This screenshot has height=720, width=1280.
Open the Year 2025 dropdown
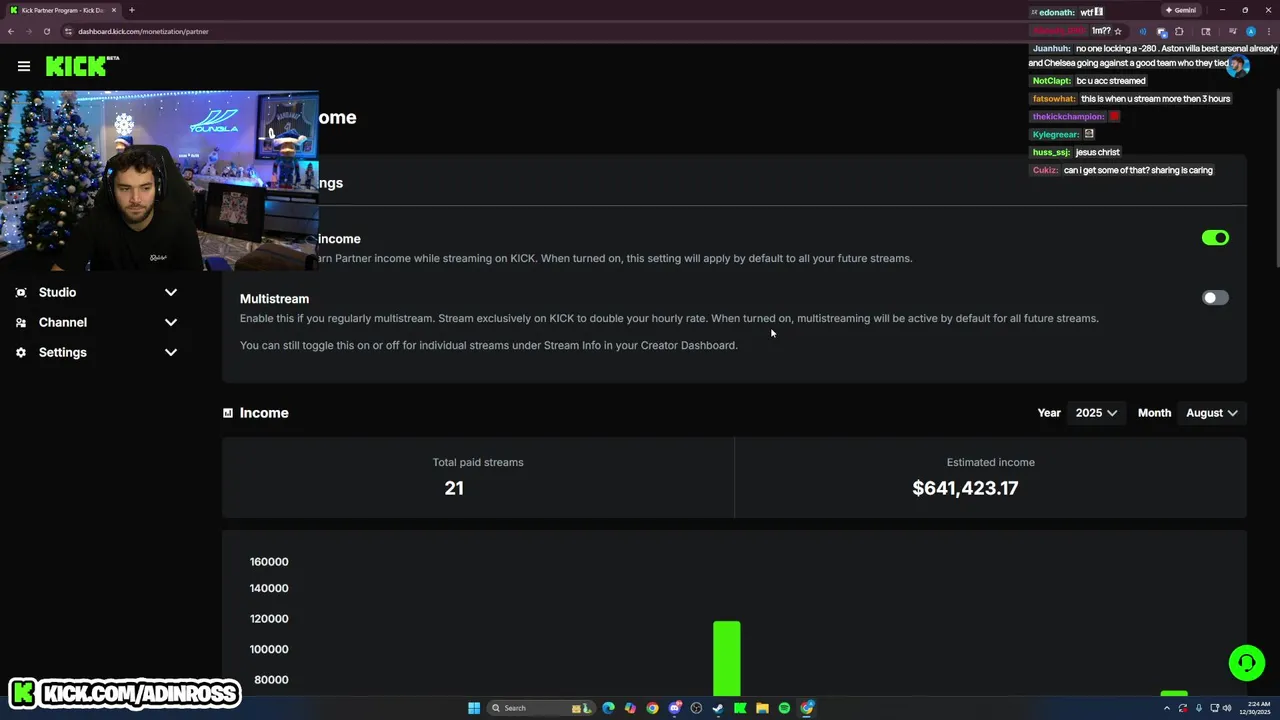1096,413
